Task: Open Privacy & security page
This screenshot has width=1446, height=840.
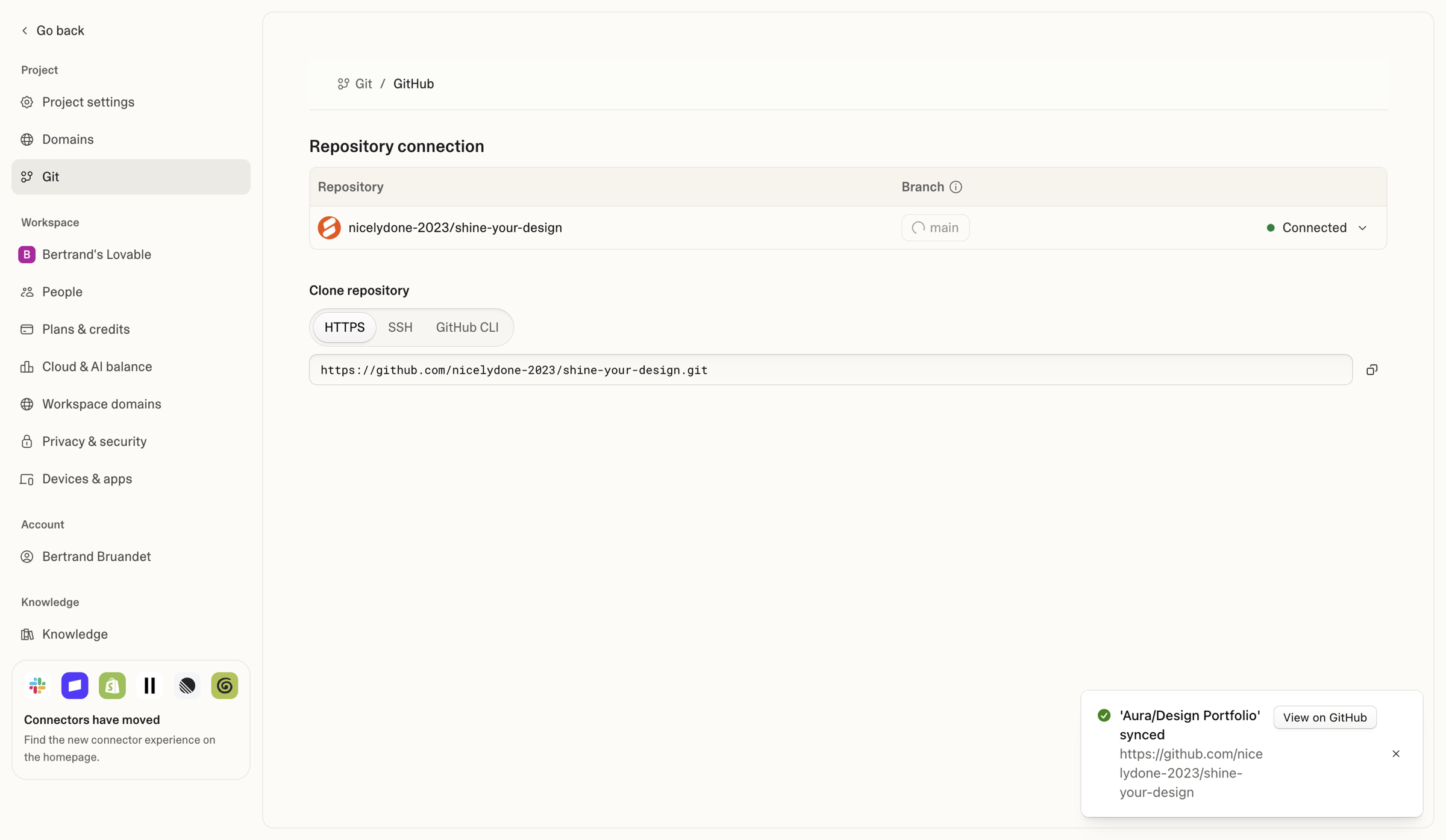Action: click(x=131, y=441)
